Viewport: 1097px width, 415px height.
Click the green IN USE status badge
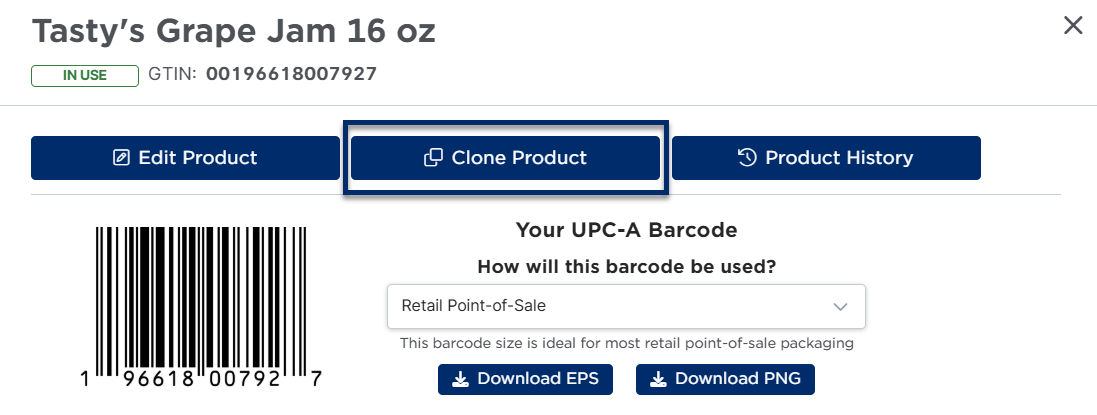pyautogui.click(x=85, y=76)
